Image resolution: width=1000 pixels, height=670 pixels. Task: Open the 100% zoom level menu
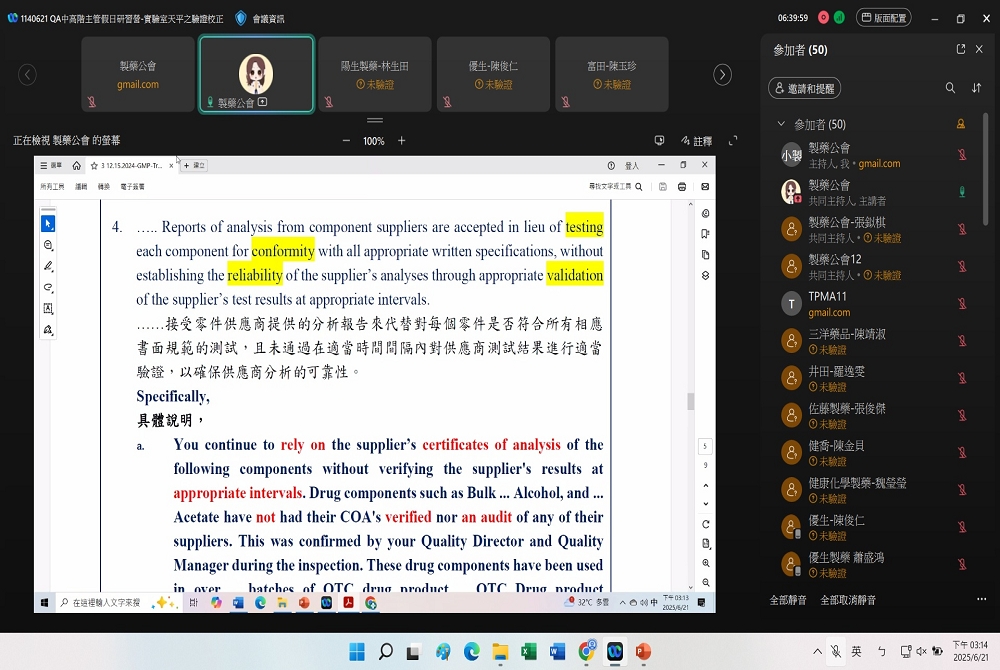(374, 141)
